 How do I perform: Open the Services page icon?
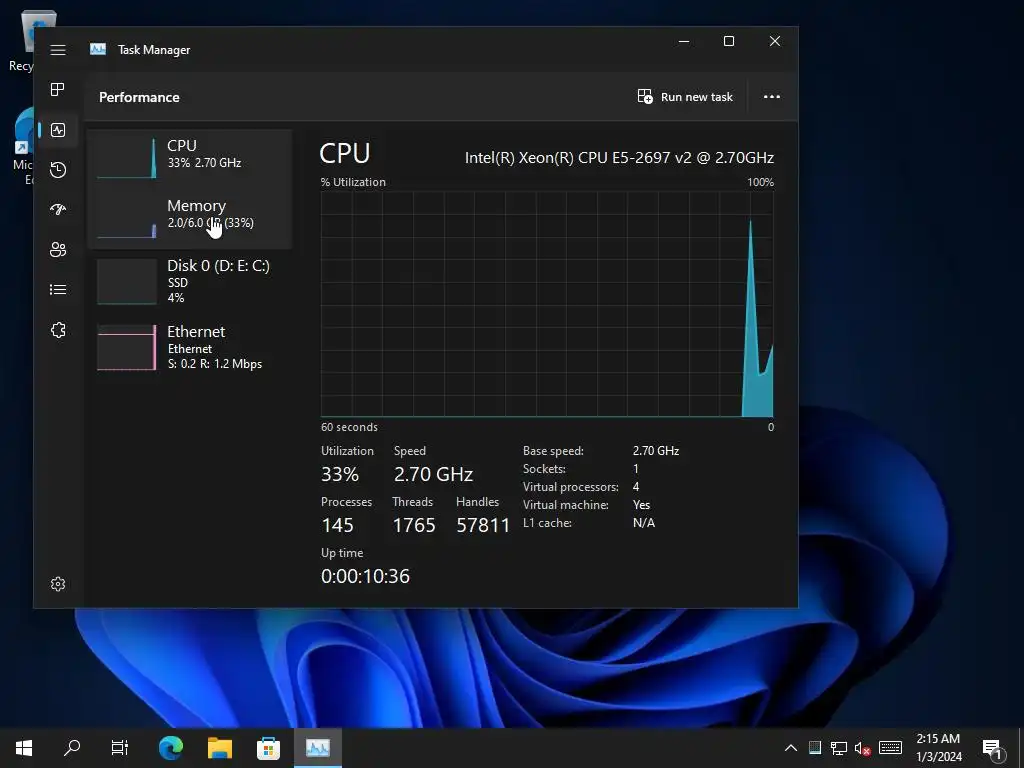[x=58, y=330]
